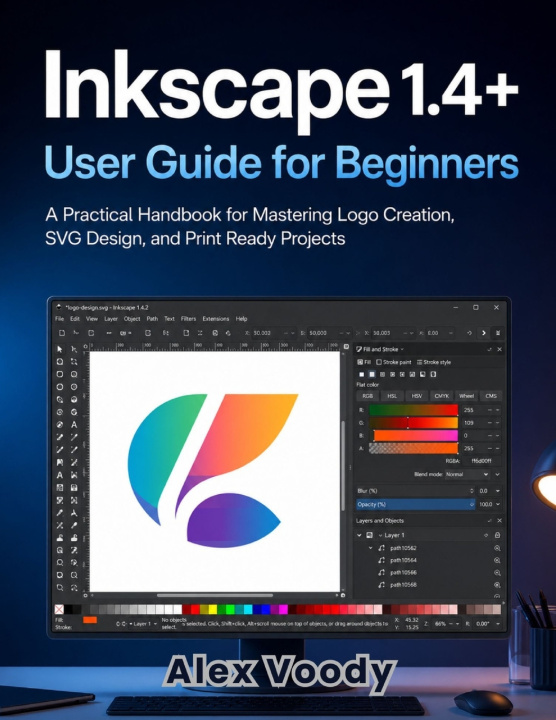The width and height of the screenshot is (556, 720).
Task: Click the no-color X swatch in palette
Action: [x=59, y=609]
